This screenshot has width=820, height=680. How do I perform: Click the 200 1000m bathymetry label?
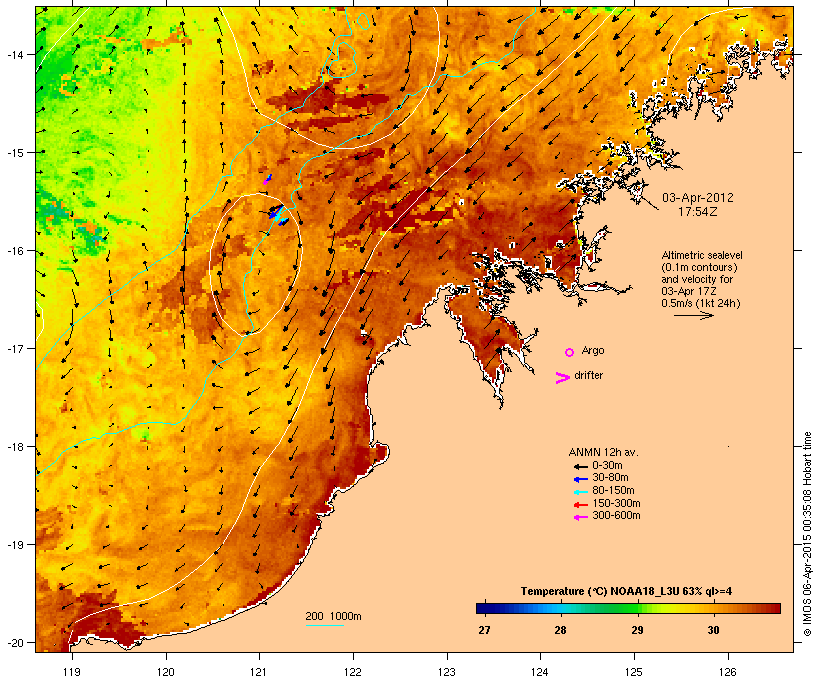[x=333, y=616]
